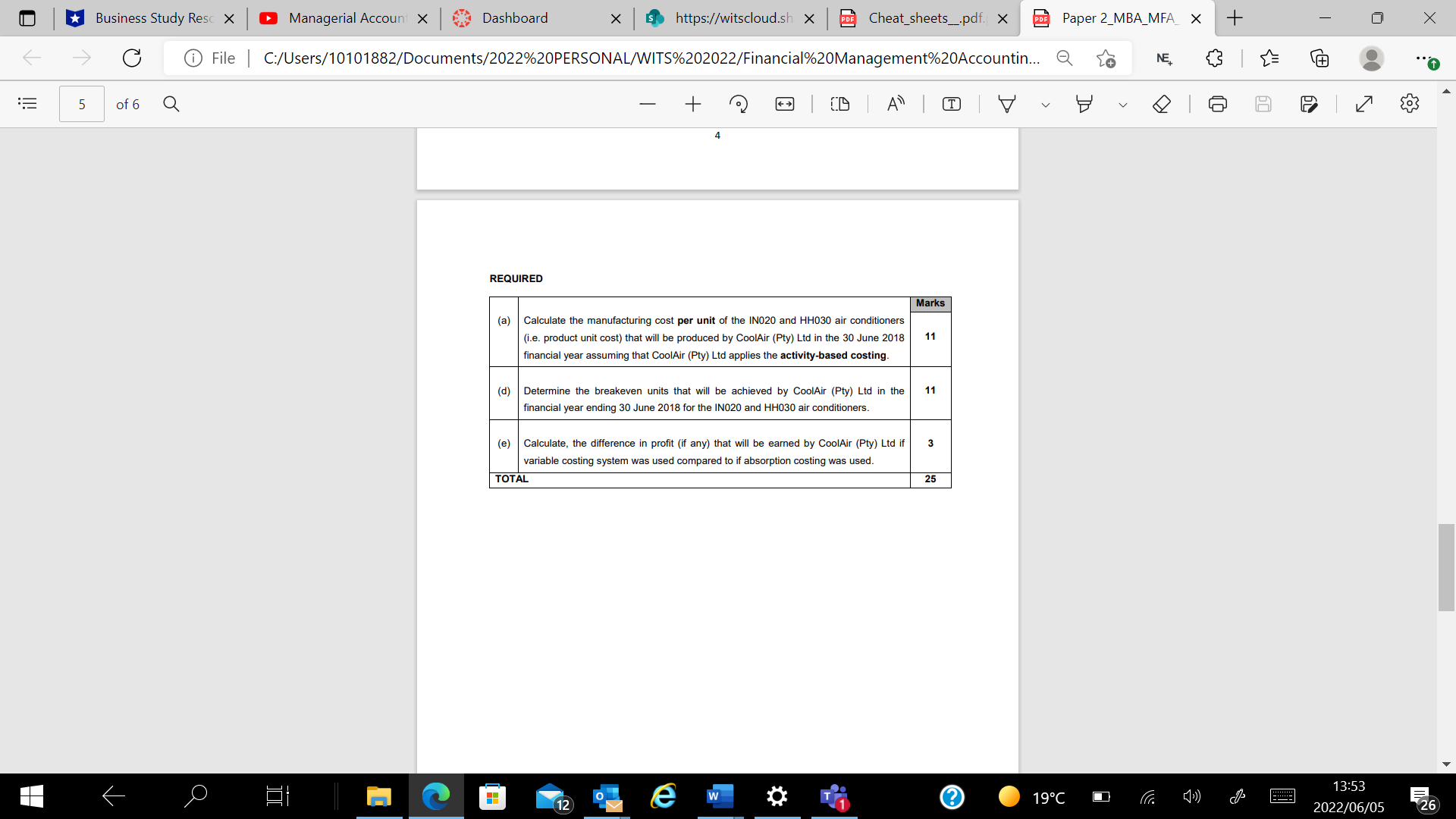Print the PDF document

(x=1218, y=104)
